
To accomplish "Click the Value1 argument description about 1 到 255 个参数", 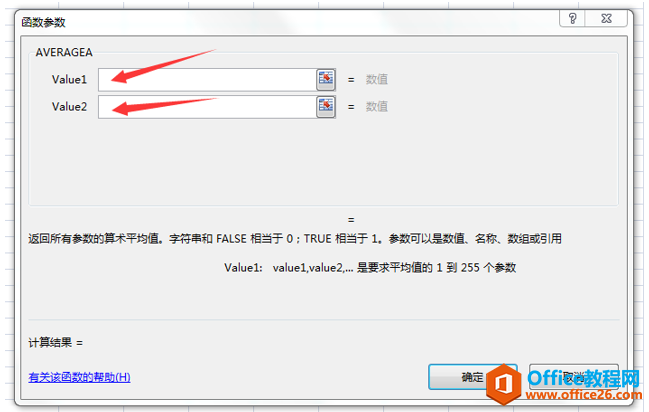I will point(370,267).
